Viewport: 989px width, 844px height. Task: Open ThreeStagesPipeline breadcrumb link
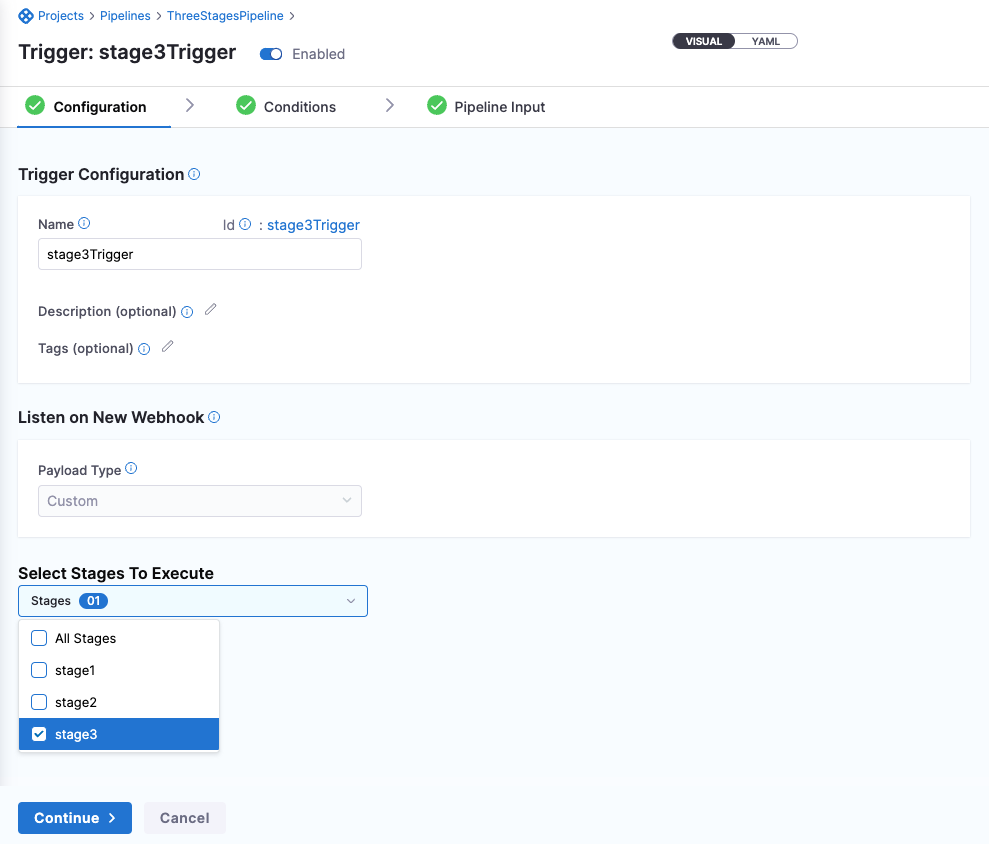[225, 16]
